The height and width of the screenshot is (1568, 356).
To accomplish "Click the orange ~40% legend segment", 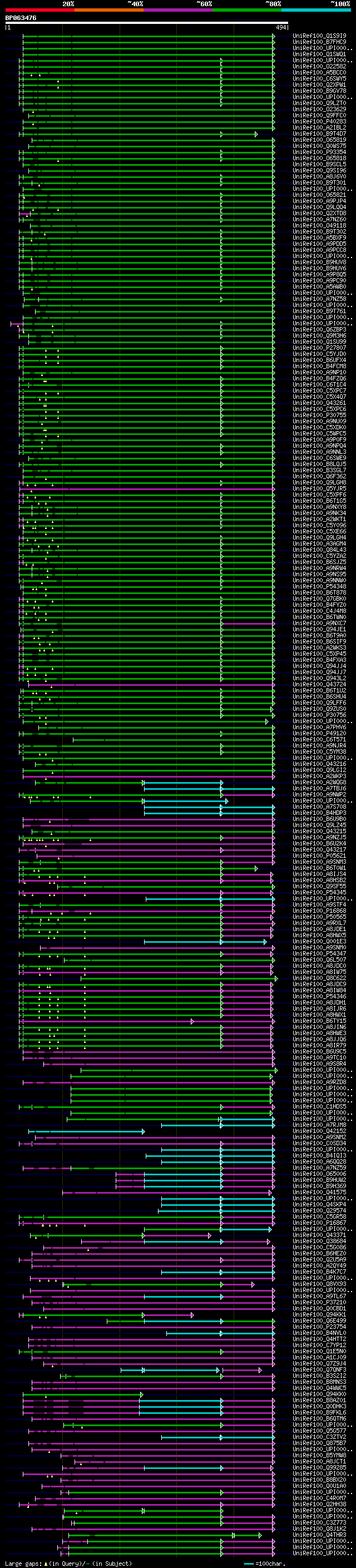I will pyautogui.click(x=109, y=10).
